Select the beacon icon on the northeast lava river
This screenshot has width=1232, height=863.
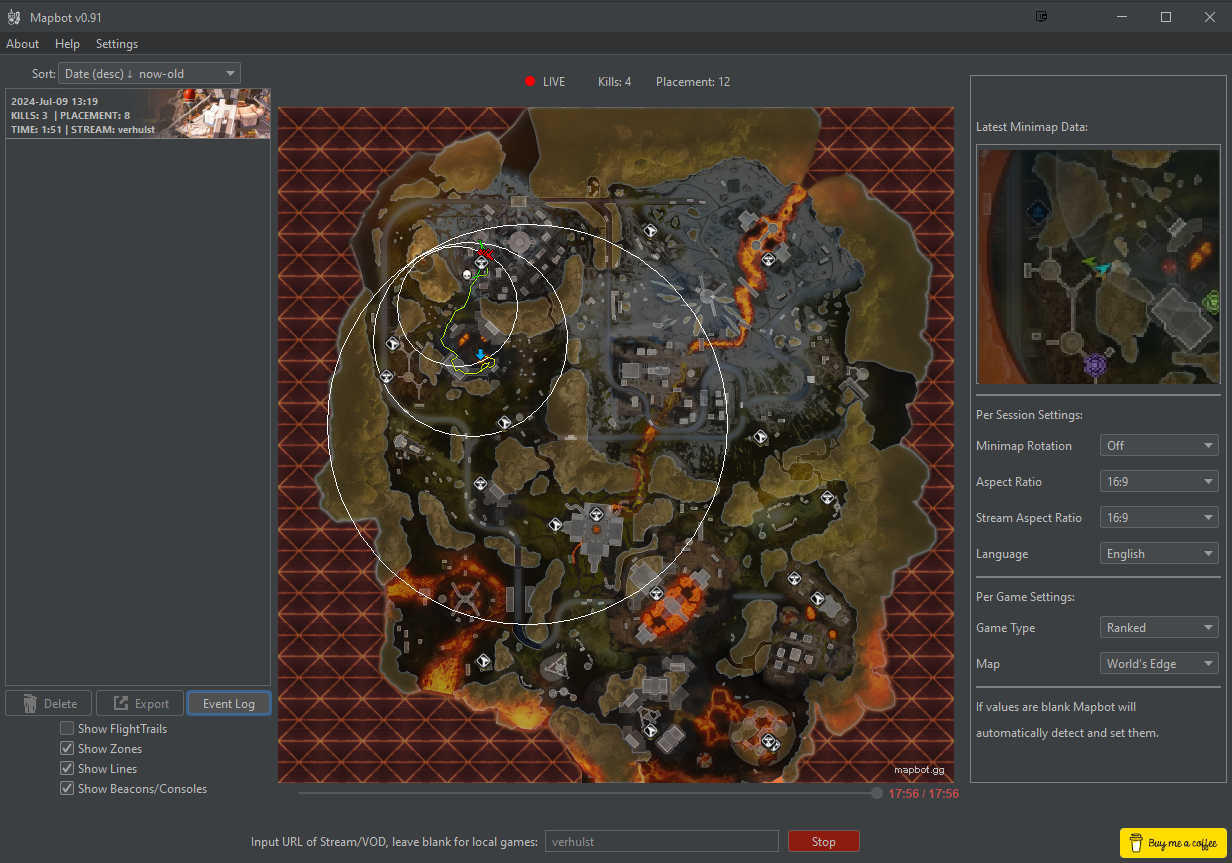point(768,260)
